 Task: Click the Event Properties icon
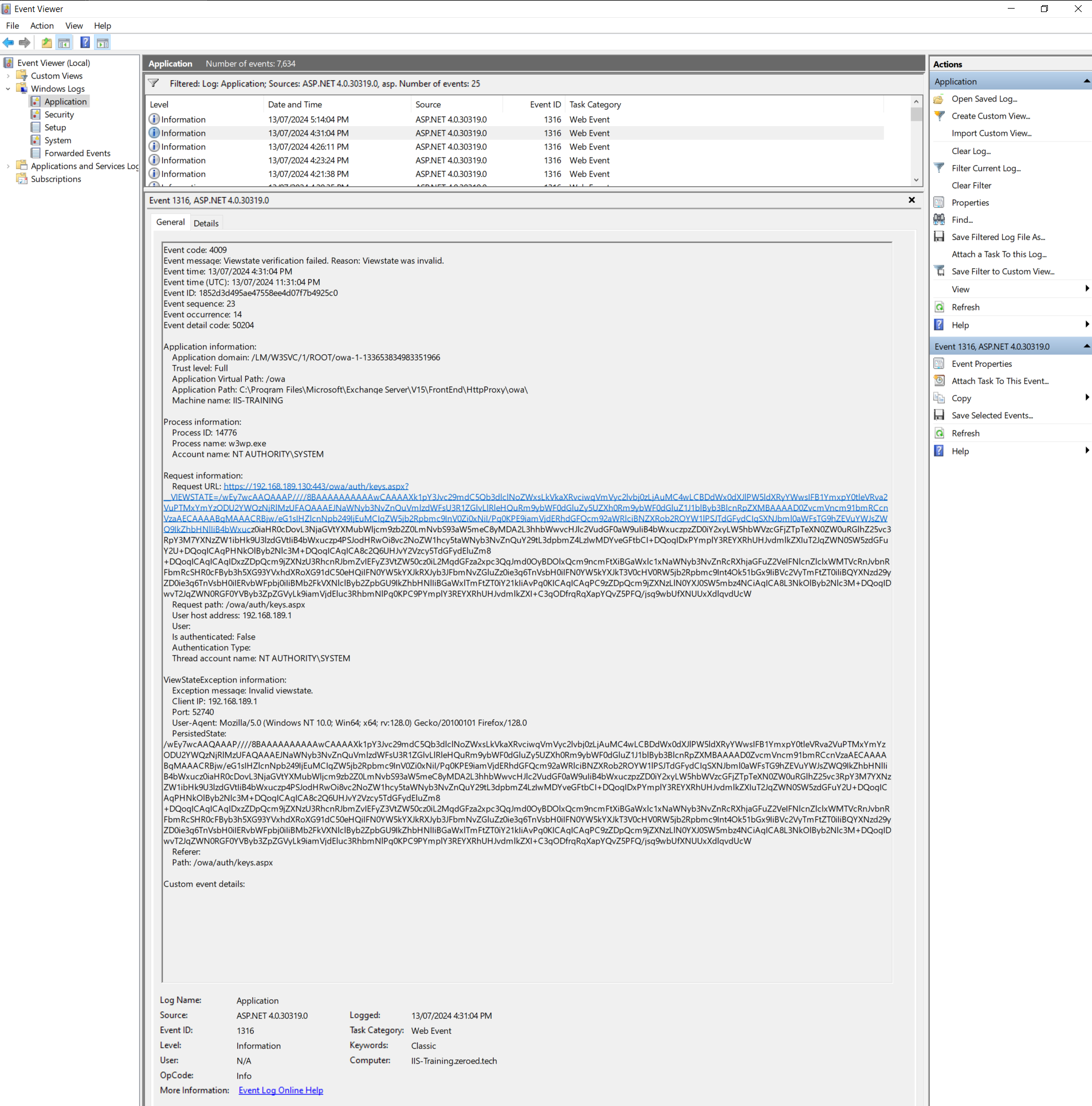tap(939, 364)
